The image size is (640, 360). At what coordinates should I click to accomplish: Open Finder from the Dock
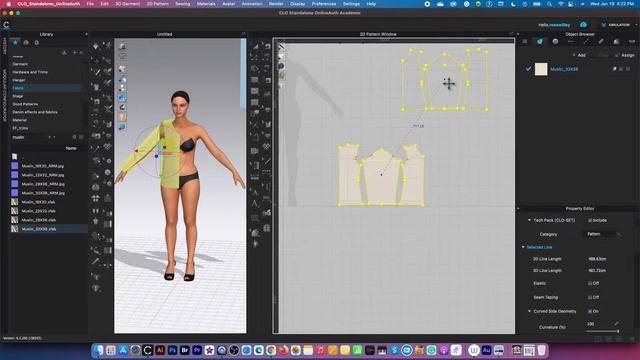pos(98,350)
